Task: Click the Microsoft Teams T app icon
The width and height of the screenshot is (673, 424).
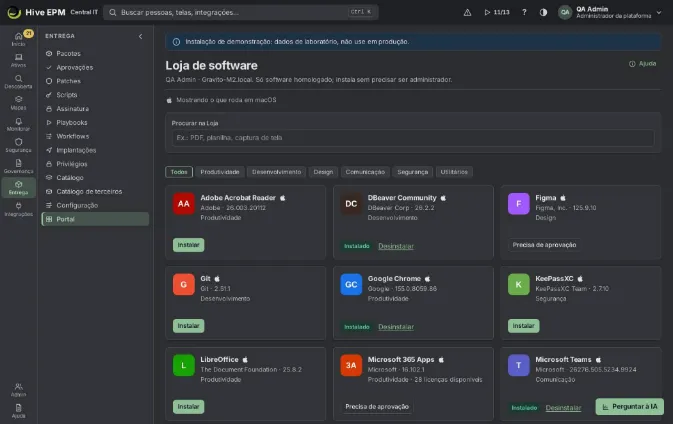Action: (x=518, y=365)
